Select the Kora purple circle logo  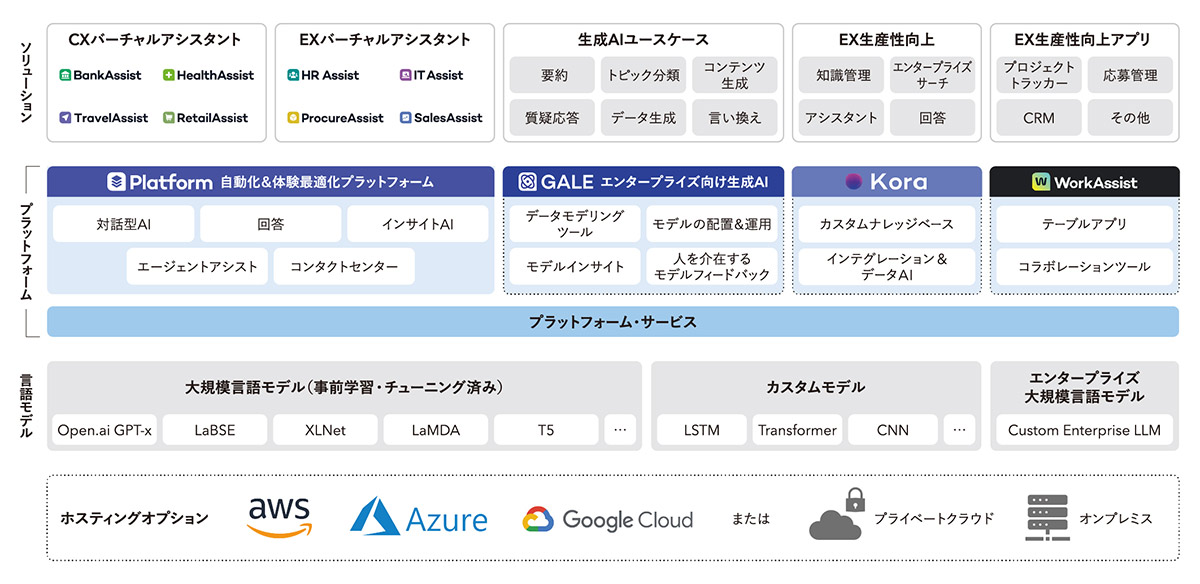coord(853,182)
